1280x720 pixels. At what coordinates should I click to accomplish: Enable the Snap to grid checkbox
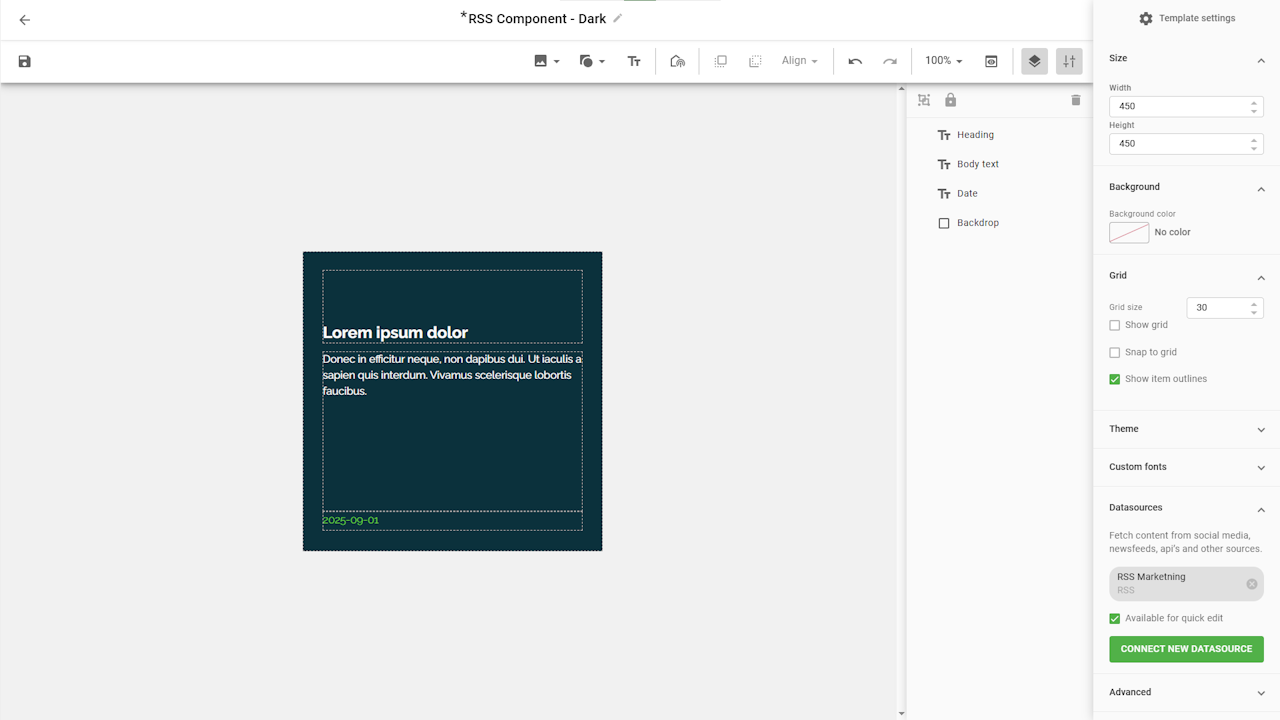pos(1115,352)
